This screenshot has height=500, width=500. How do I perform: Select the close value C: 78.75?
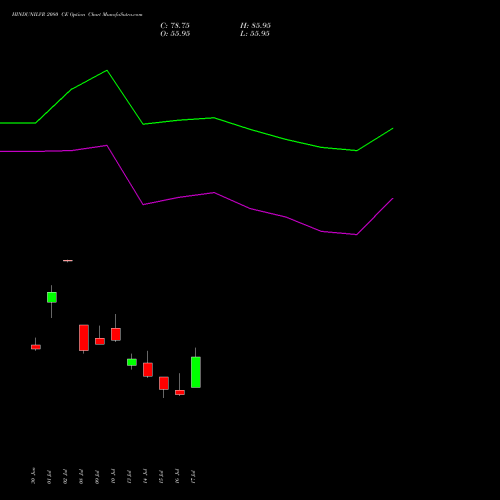[175, 26]
